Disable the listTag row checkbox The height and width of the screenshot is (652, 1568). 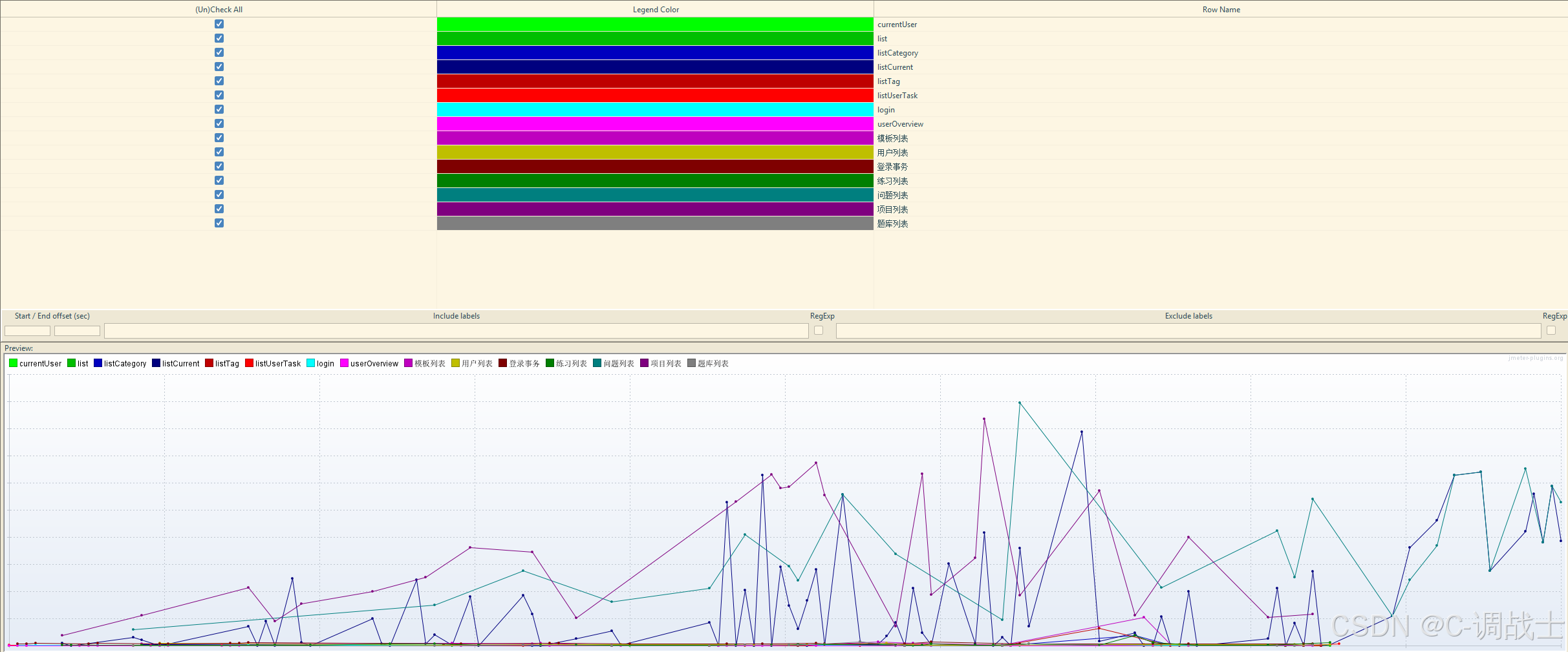pyautogui.click(x=219, y=81)
